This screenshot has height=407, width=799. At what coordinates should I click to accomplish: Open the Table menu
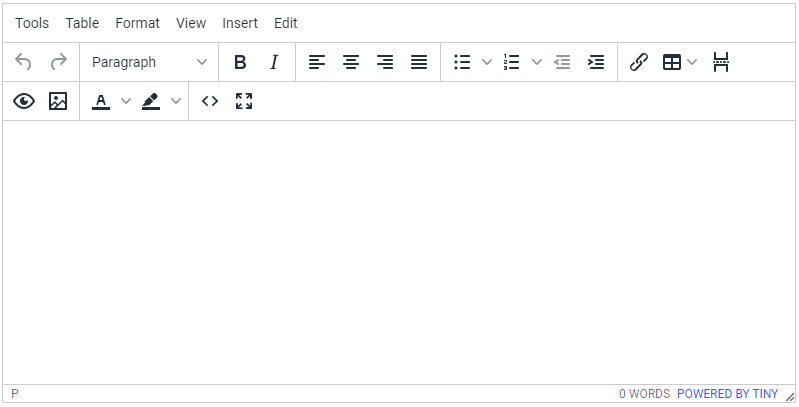point(82,23)
